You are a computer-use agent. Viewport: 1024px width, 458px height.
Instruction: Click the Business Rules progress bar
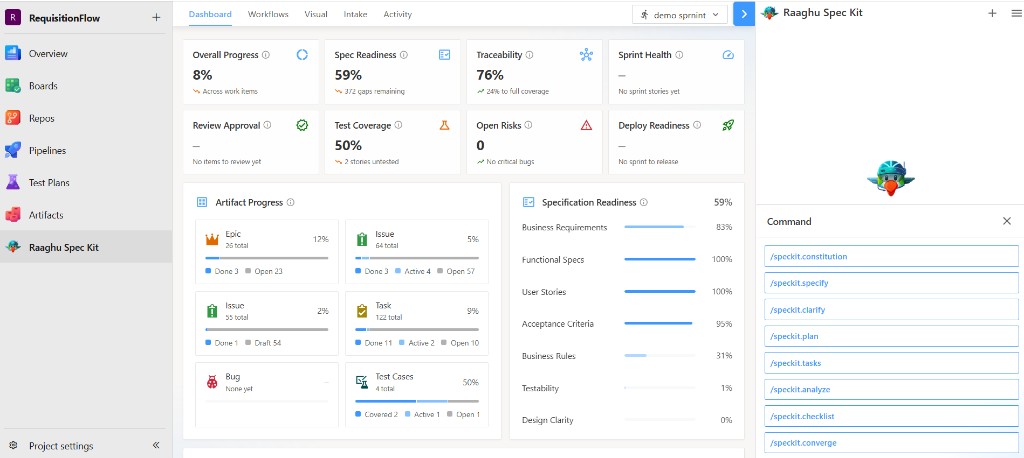(x=660, y=356)
